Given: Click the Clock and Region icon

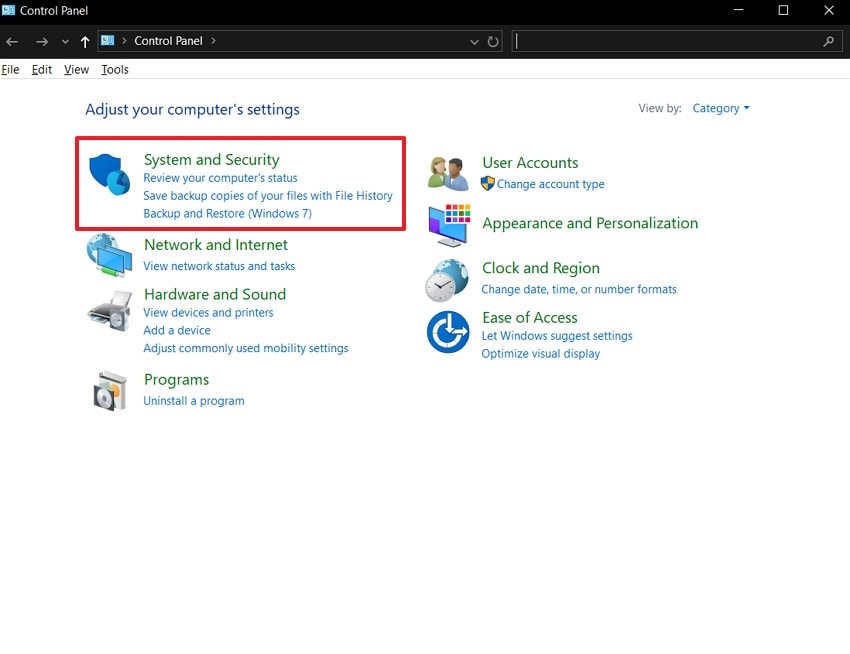Looking at the screenshot, I should [447, 280].
